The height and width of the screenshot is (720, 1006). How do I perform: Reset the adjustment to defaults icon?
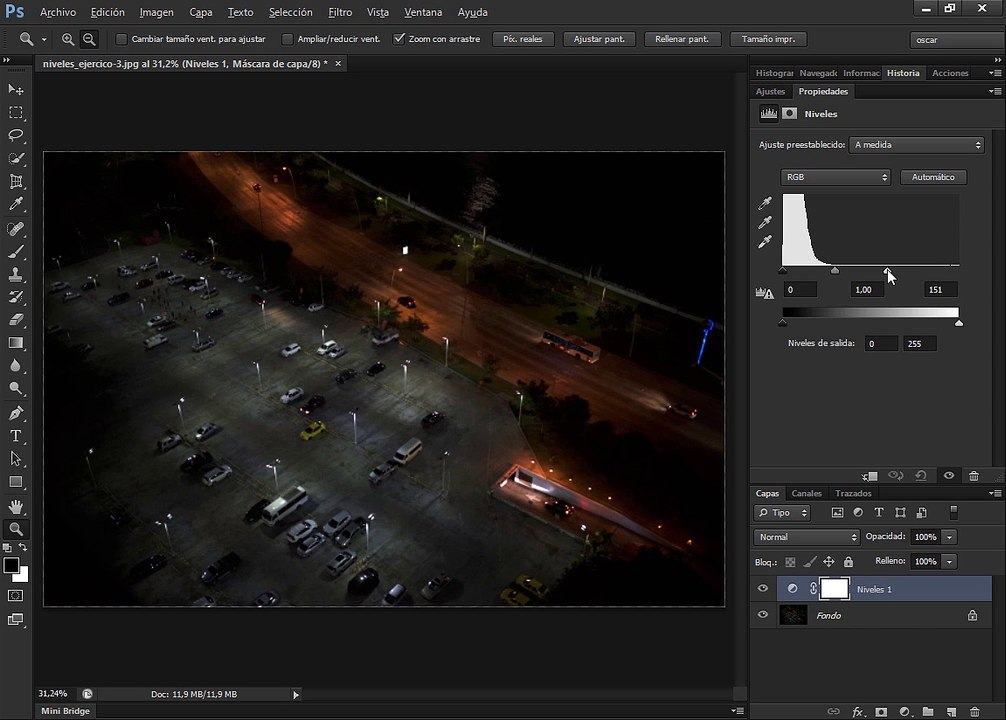(x=921, y=476)
